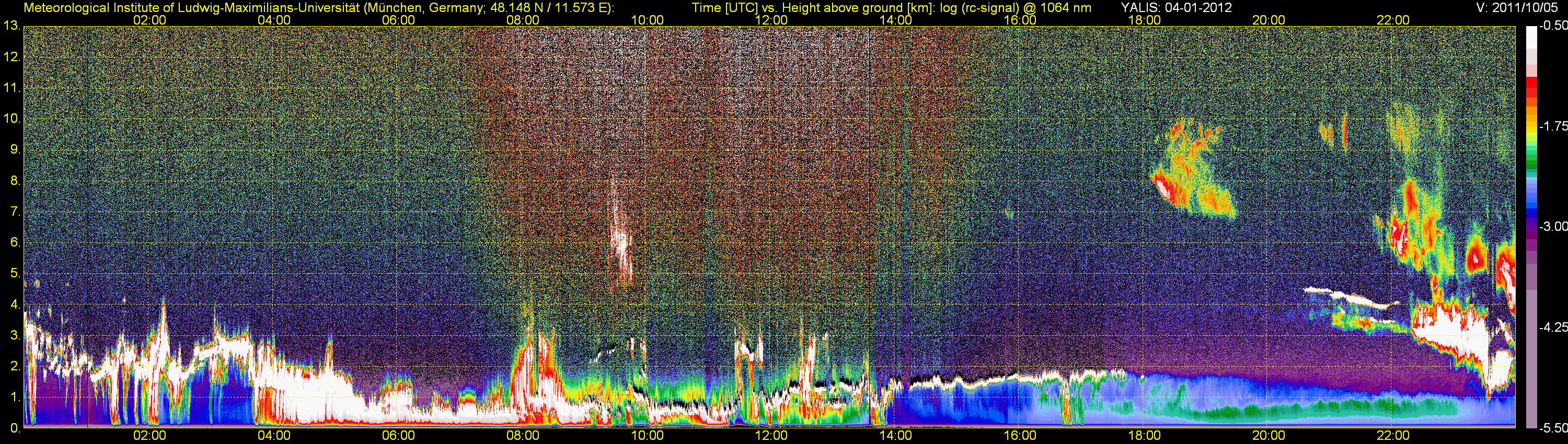Click the 08:00 label on bottom time axis
Screen dimensions: 1568x444
pos(523,436)
